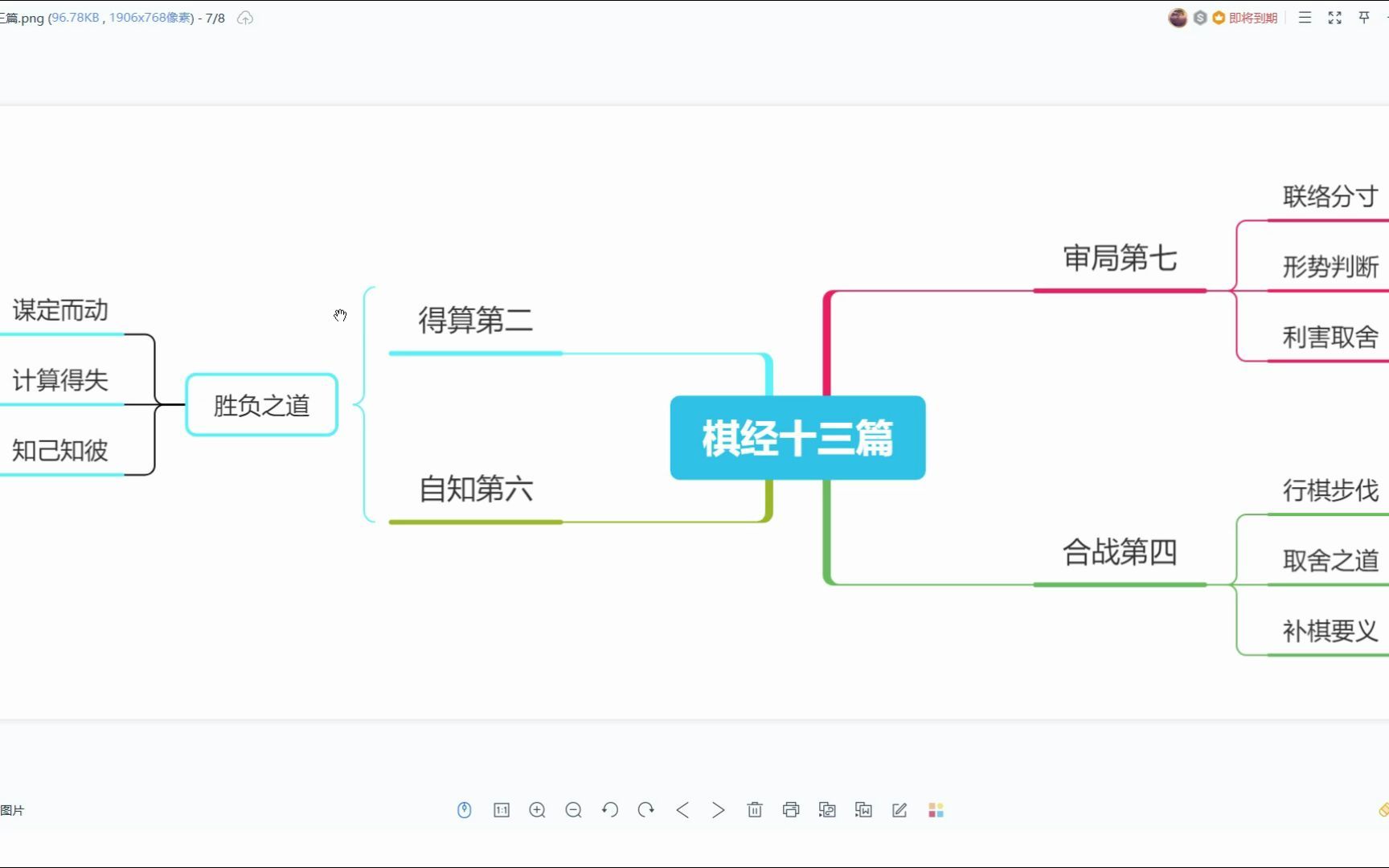1389x868 pixels.
Task: Click the 图片 label in status bar
Action: click(x=12, y=810)
